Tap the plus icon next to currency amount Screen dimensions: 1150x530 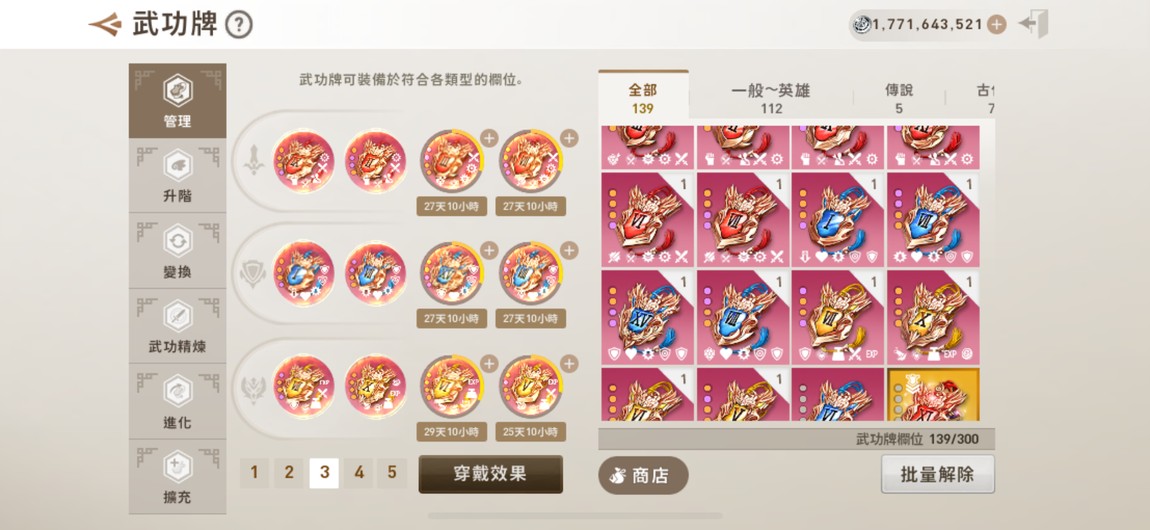click(x=996, y=25)
